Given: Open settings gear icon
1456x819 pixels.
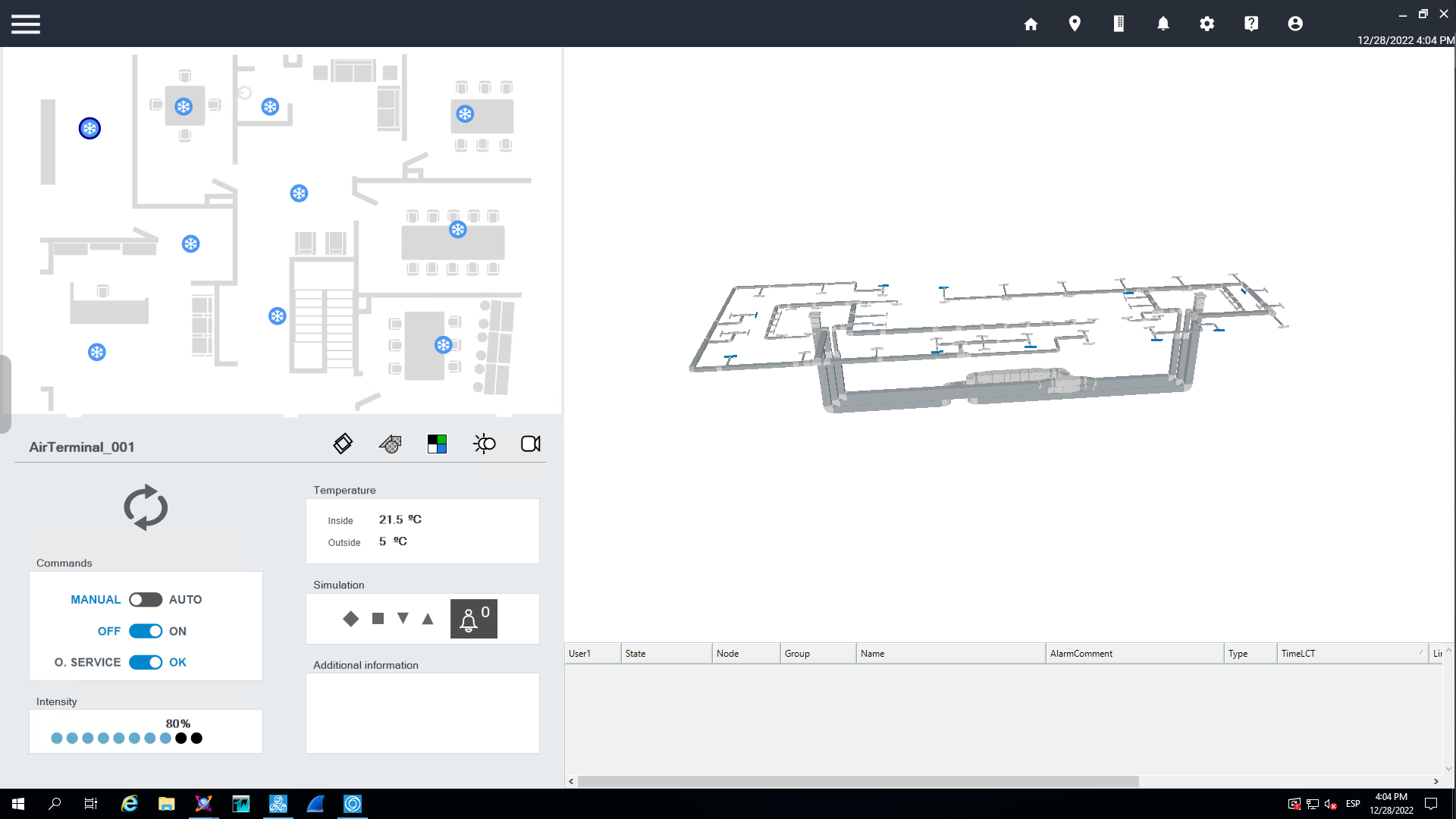Looking at the screenshot, I should [1207, 24].
